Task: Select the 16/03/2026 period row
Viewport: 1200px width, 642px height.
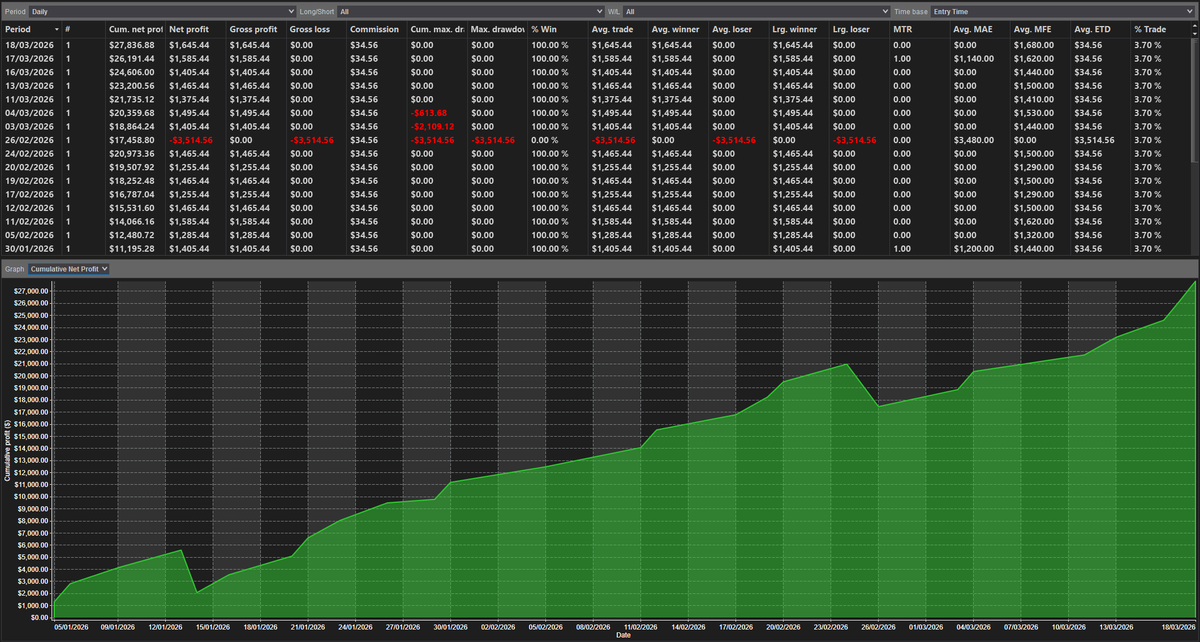Action: pyautogui.click(x=596, y=72)
